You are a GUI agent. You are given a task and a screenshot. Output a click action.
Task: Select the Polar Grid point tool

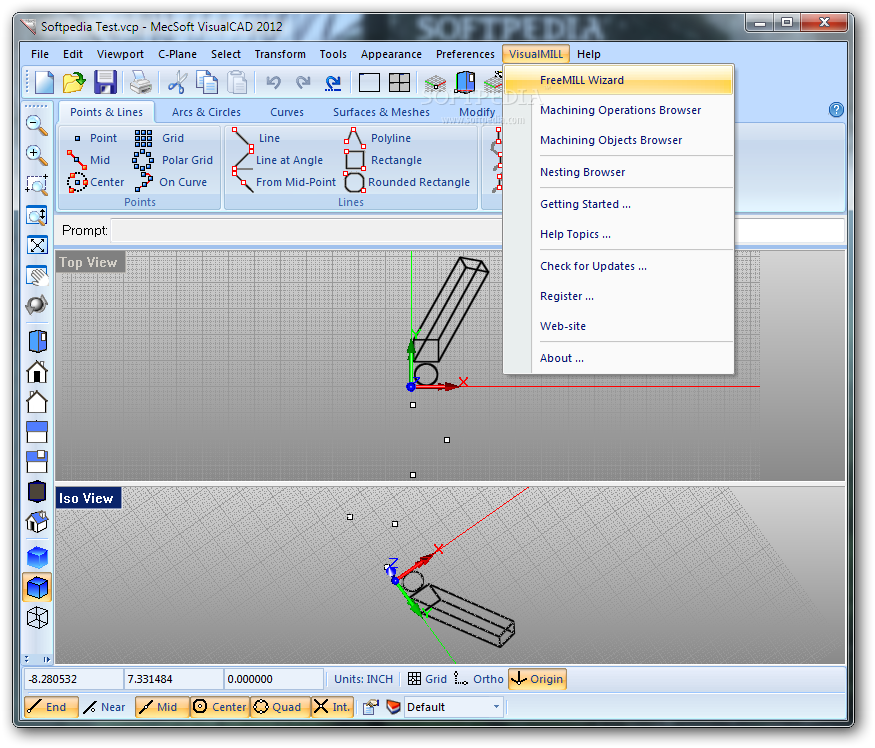click(x=173, y=160)
